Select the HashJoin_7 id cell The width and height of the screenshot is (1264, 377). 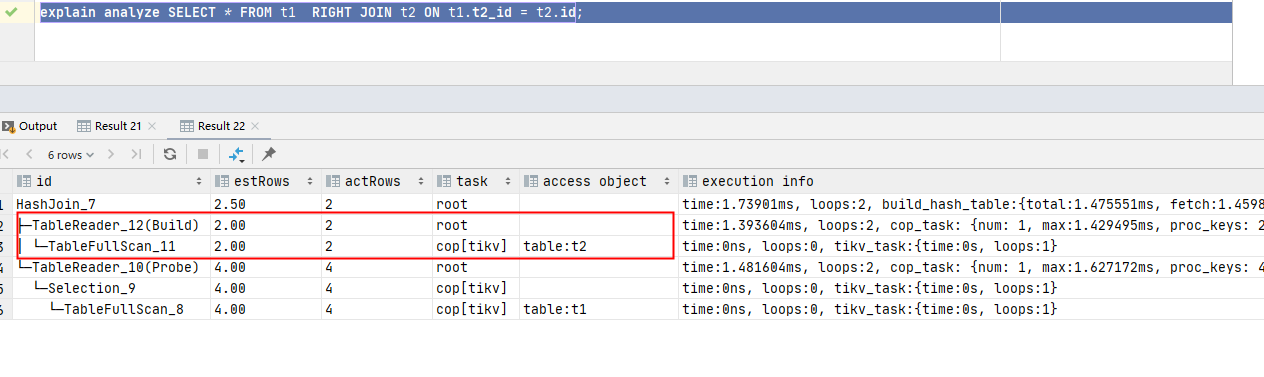[x=113, y=202]
